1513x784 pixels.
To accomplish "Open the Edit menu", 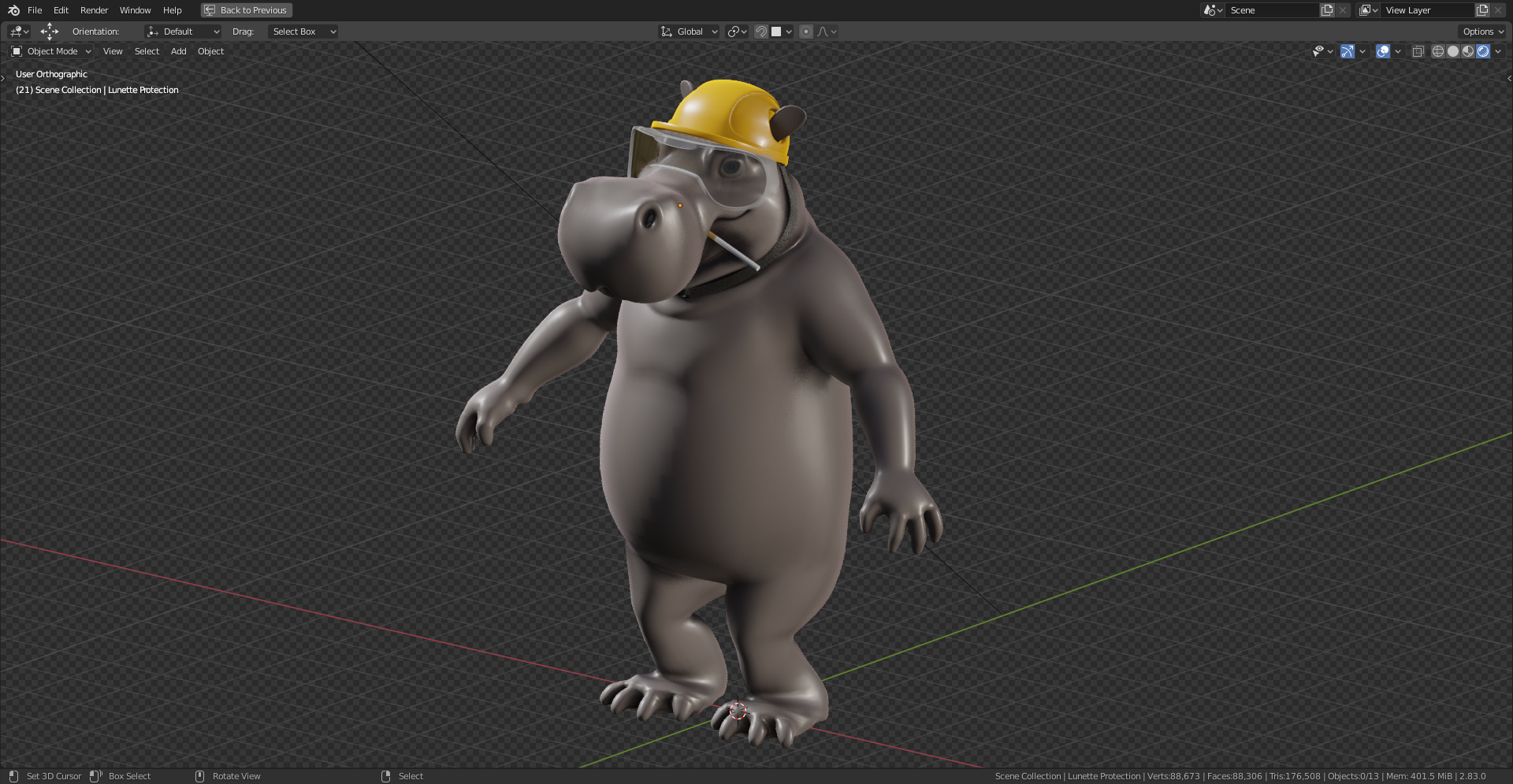I will (61, 10).
